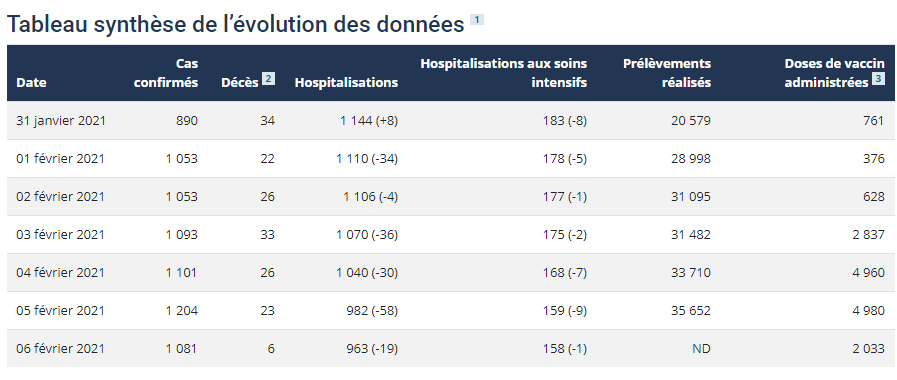Select the Hospitalisations column header
897x380 pixels.
pos(346,82)
